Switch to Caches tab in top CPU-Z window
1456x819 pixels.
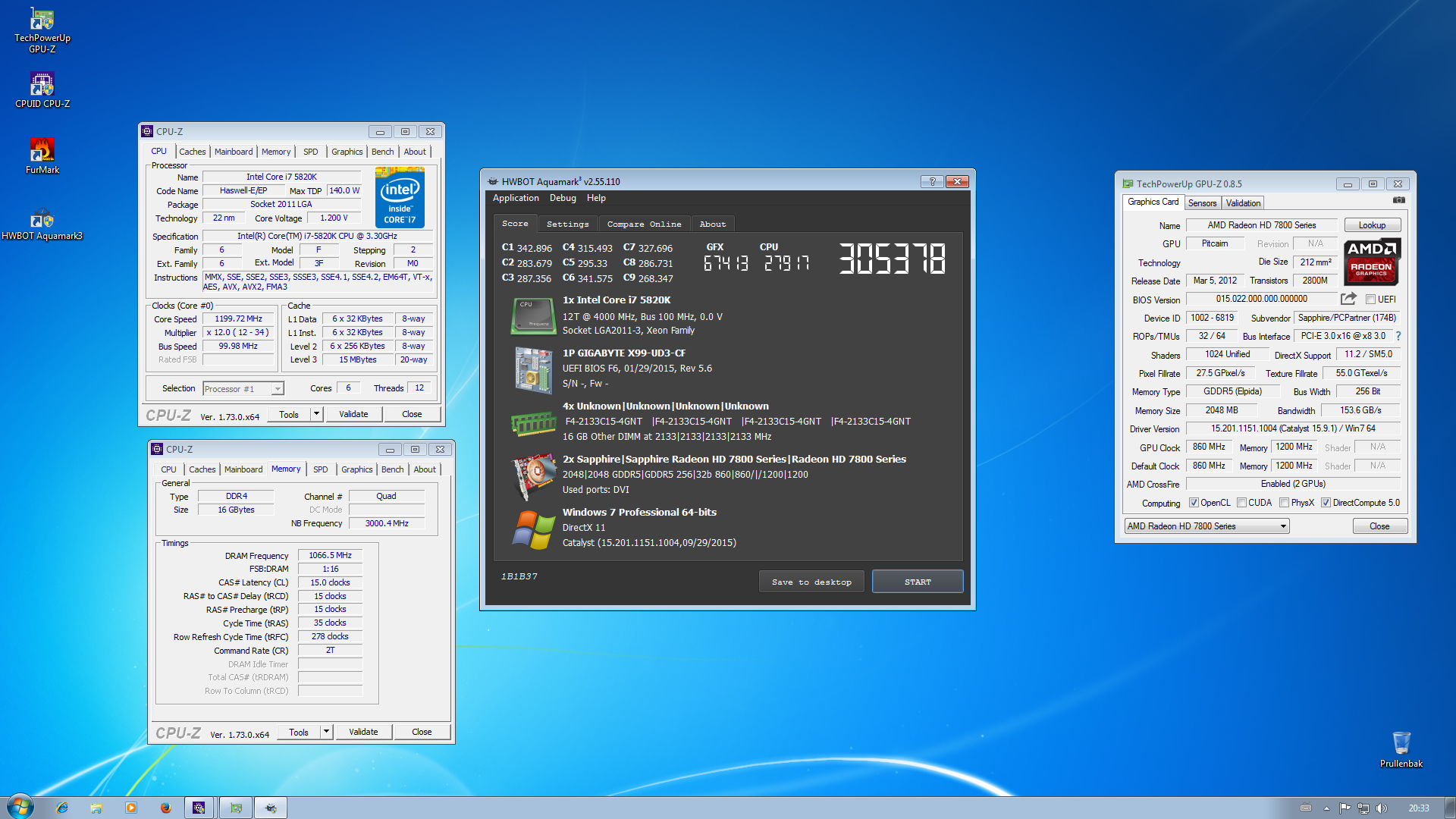(192, 152)
